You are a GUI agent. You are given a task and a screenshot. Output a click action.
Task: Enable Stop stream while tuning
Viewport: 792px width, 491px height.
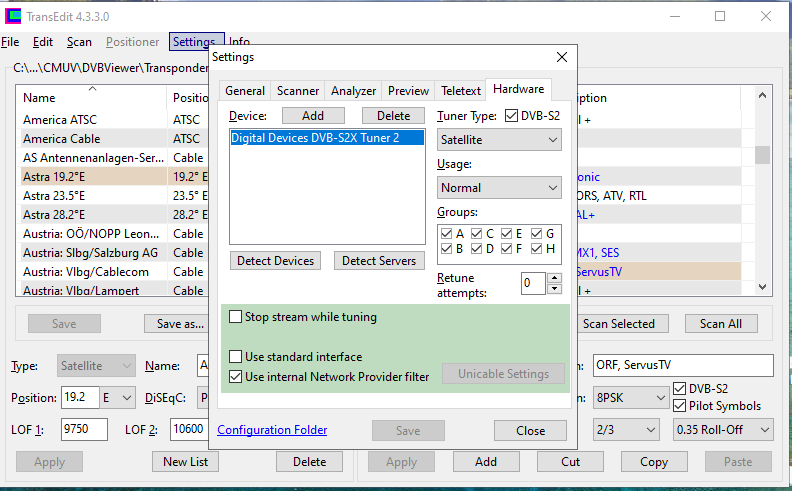pyautogui.click(x=236, y=317)
